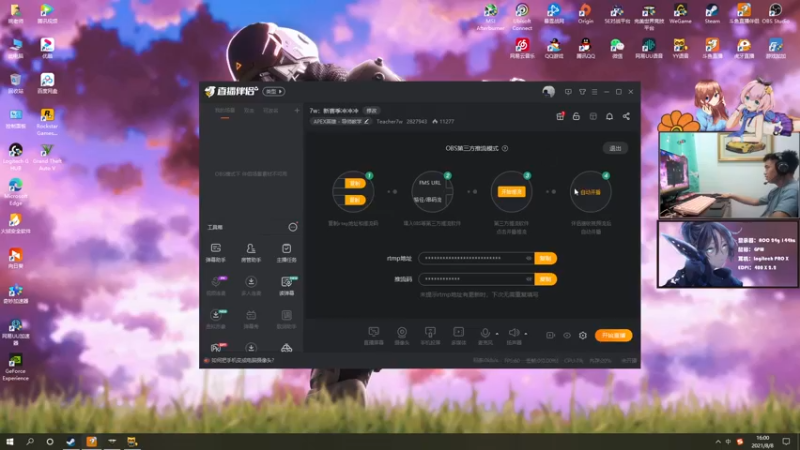The height and width of the screenshot is (450, 800).
Task: Click the share icon near the top right
Action: [x=626, y=116]
